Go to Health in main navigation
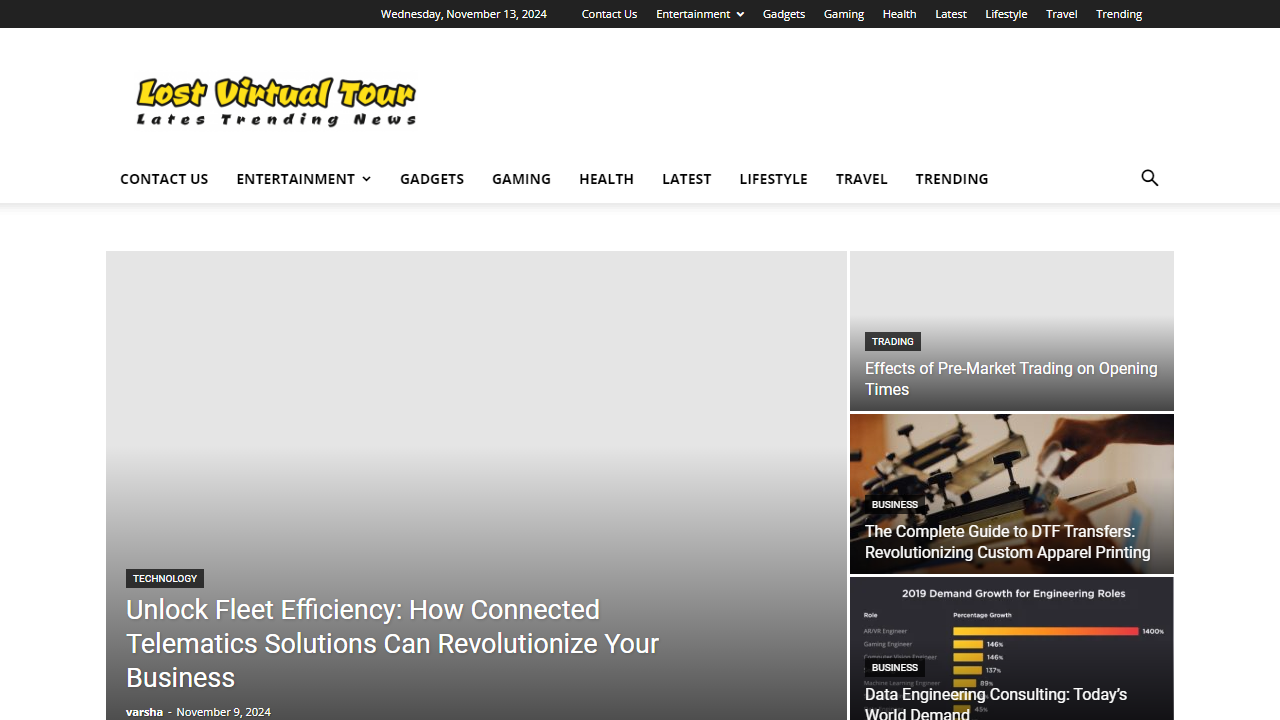The image size is (1280, 720). click(x=606, y=179)
